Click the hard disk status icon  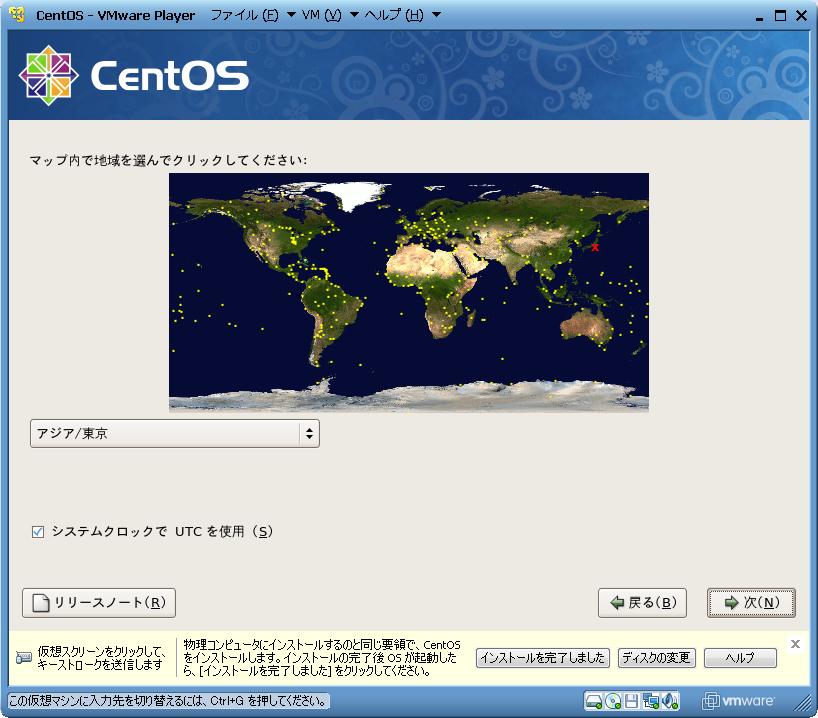[x=594, y=700]
